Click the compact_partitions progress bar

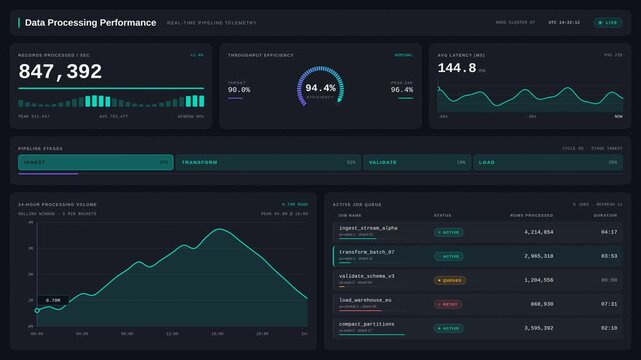coord(372,335)
